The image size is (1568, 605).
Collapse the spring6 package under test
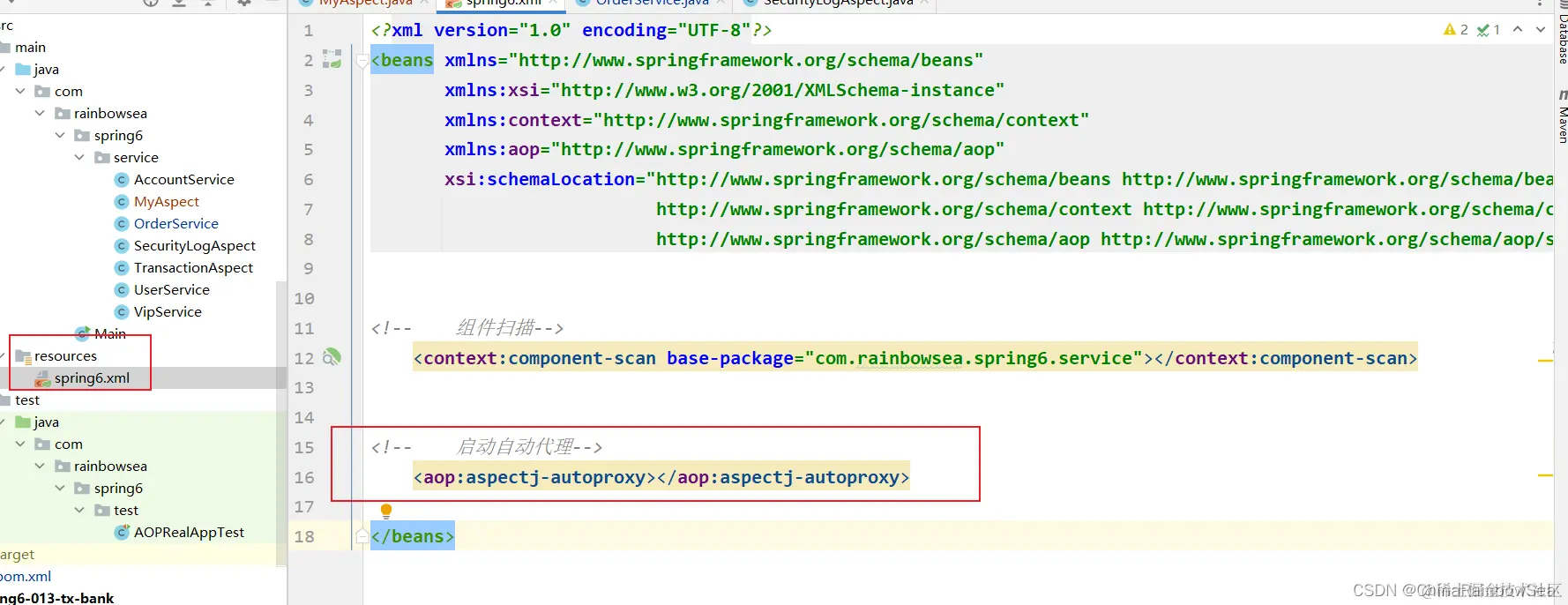point(60,488)
